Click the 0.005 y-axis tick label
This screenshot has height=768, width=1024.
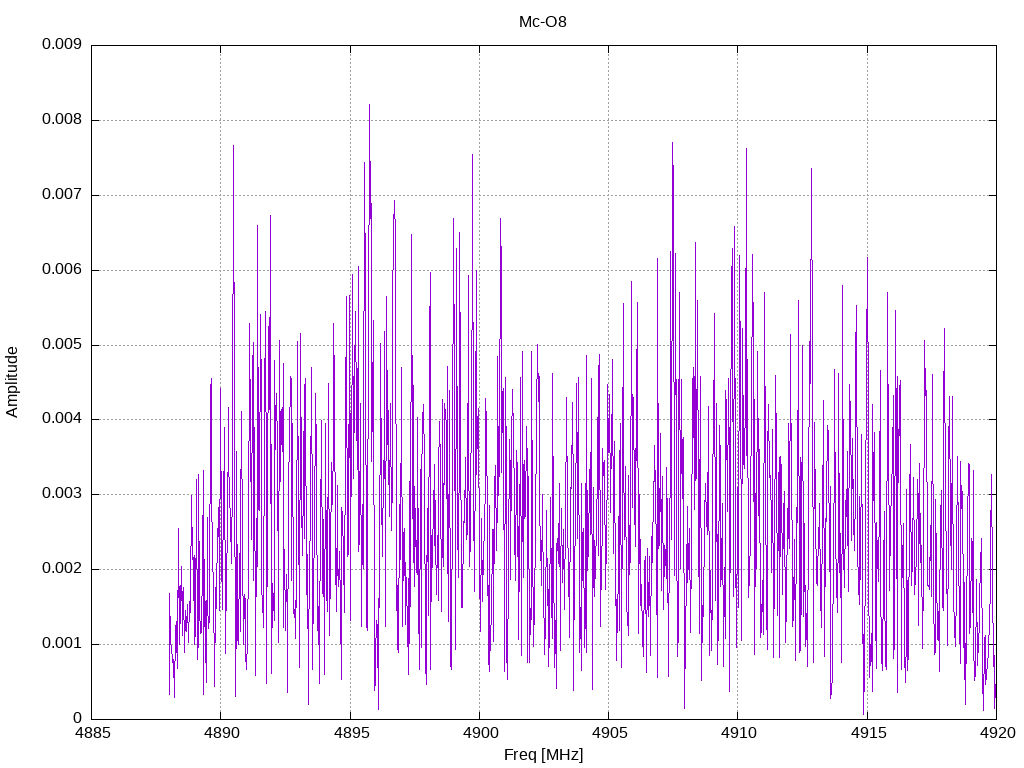[x=62, y=344]
